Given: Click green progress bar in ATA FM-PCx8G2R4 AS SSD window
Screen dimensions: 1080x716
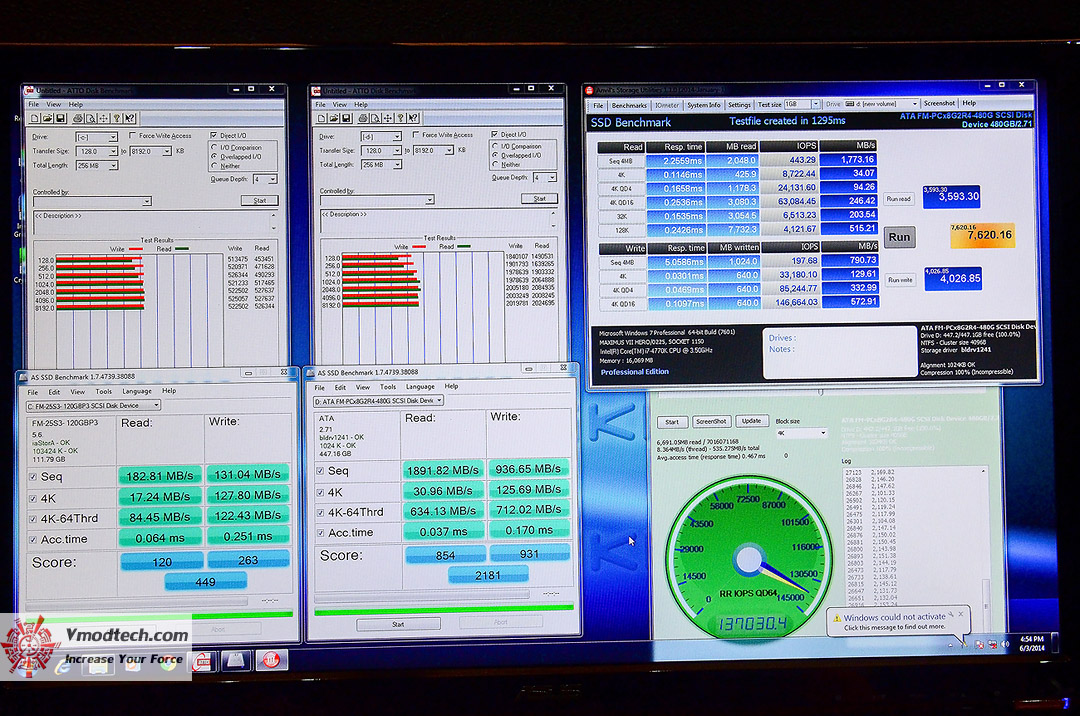Looking at the screenshot, I should [x=444, y=609].
